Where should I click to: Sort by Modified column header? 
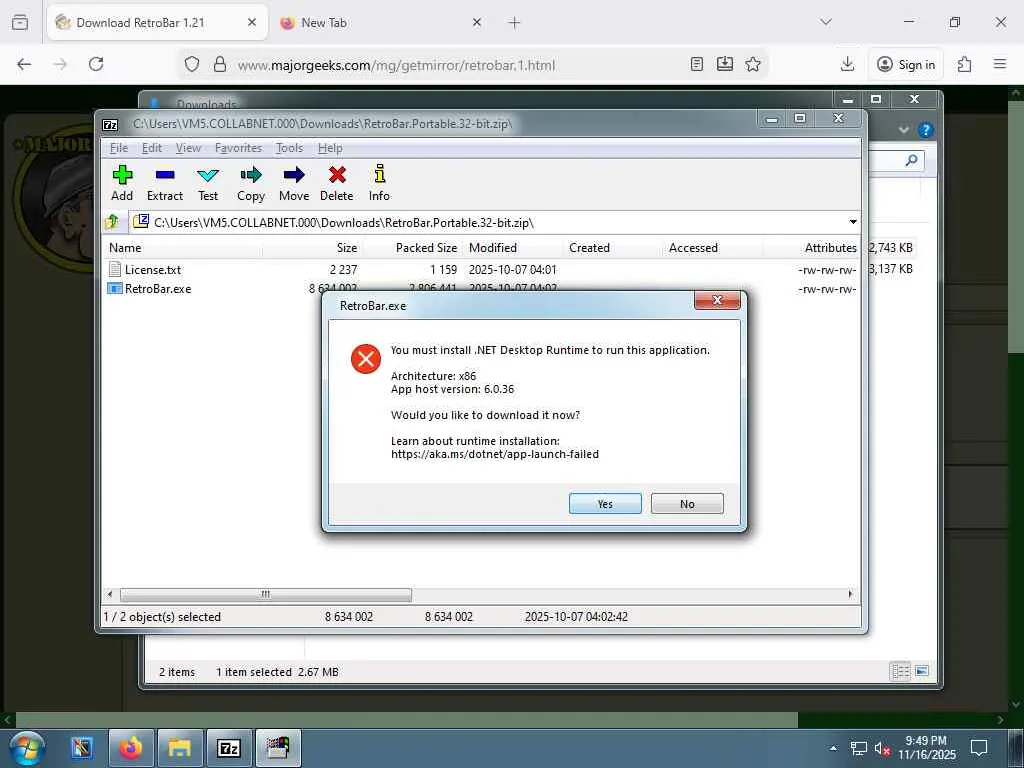pos(513,248)
